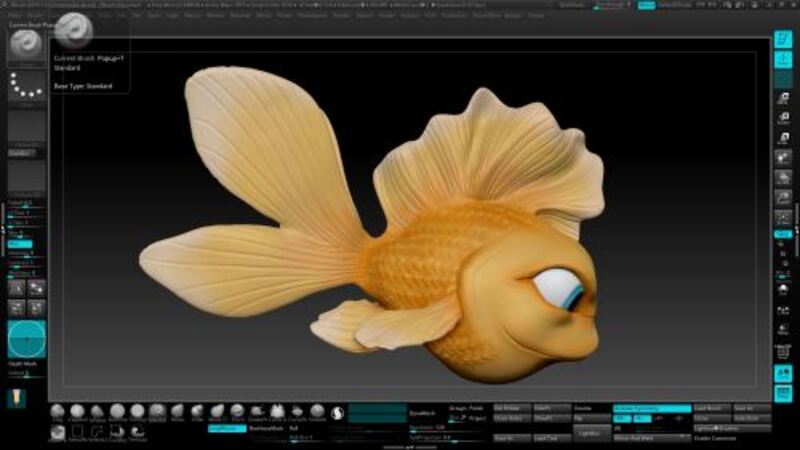Open the Stroke menu
This screenshot has height=450, width=800.
pyautogui.click(x=386, y=15)
